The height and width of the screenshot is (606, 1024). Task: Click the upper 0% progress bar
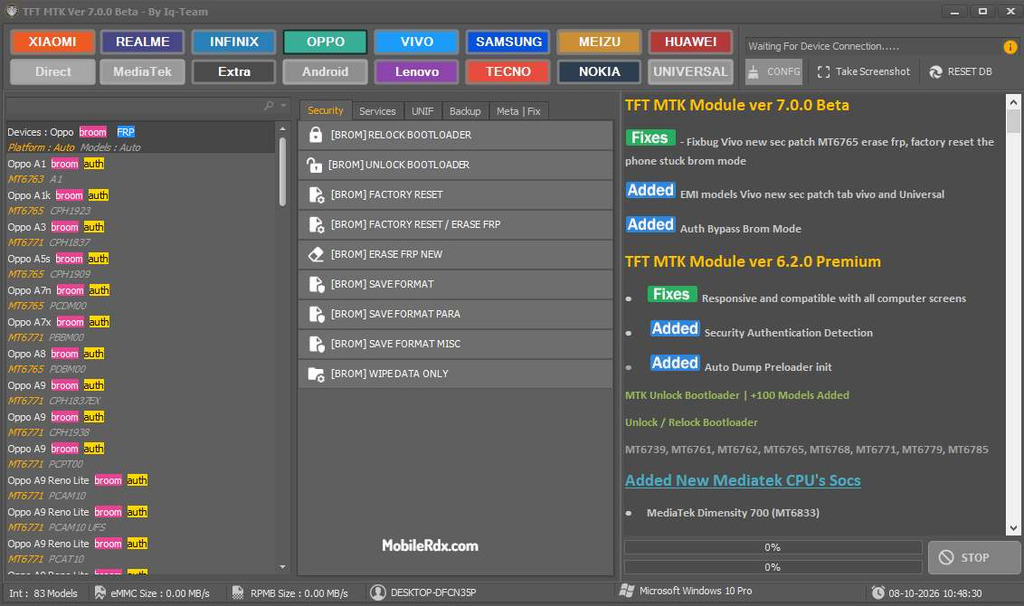pos(773,547)
